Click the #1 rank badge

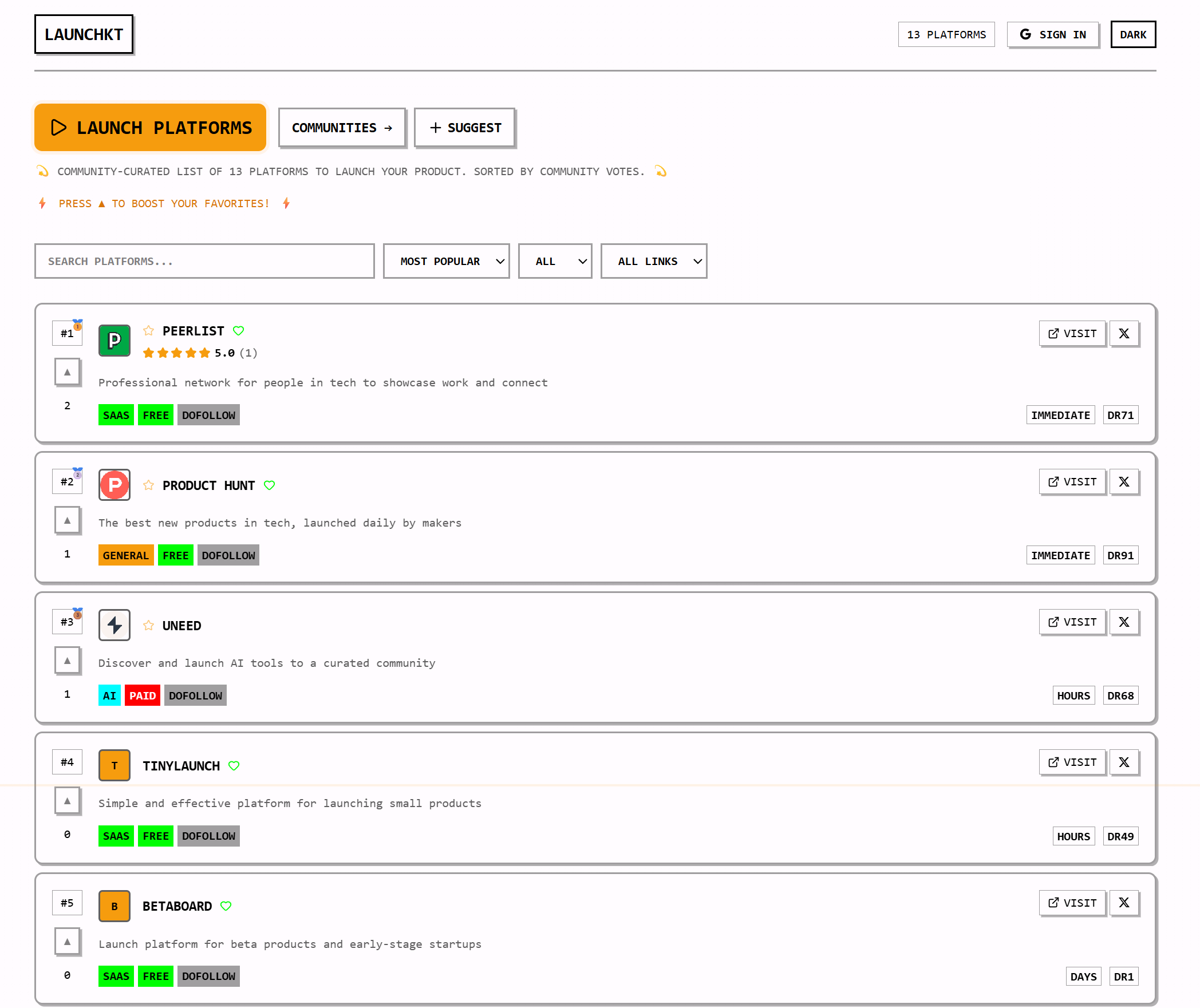[x=67, y=333]
